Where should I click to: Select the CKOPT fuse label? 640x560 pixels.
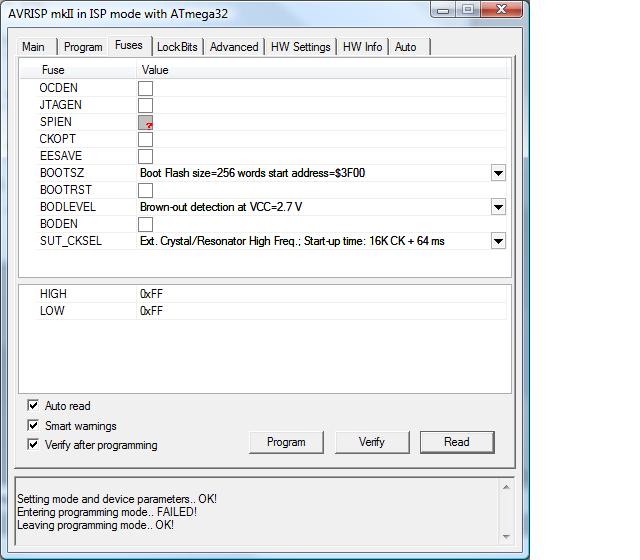click(x=58, y=139)
